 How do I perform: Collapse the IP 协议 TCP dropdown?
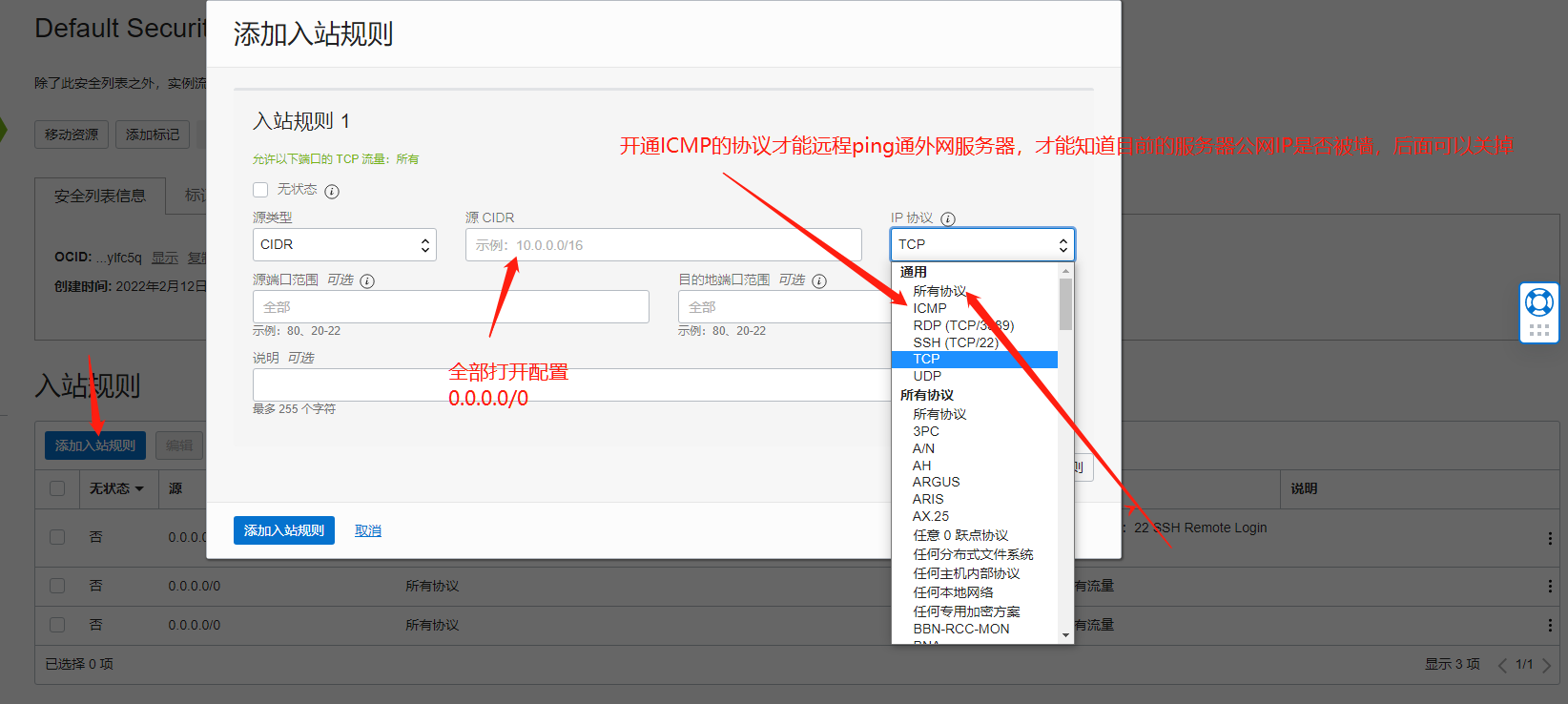coord(982,244)
